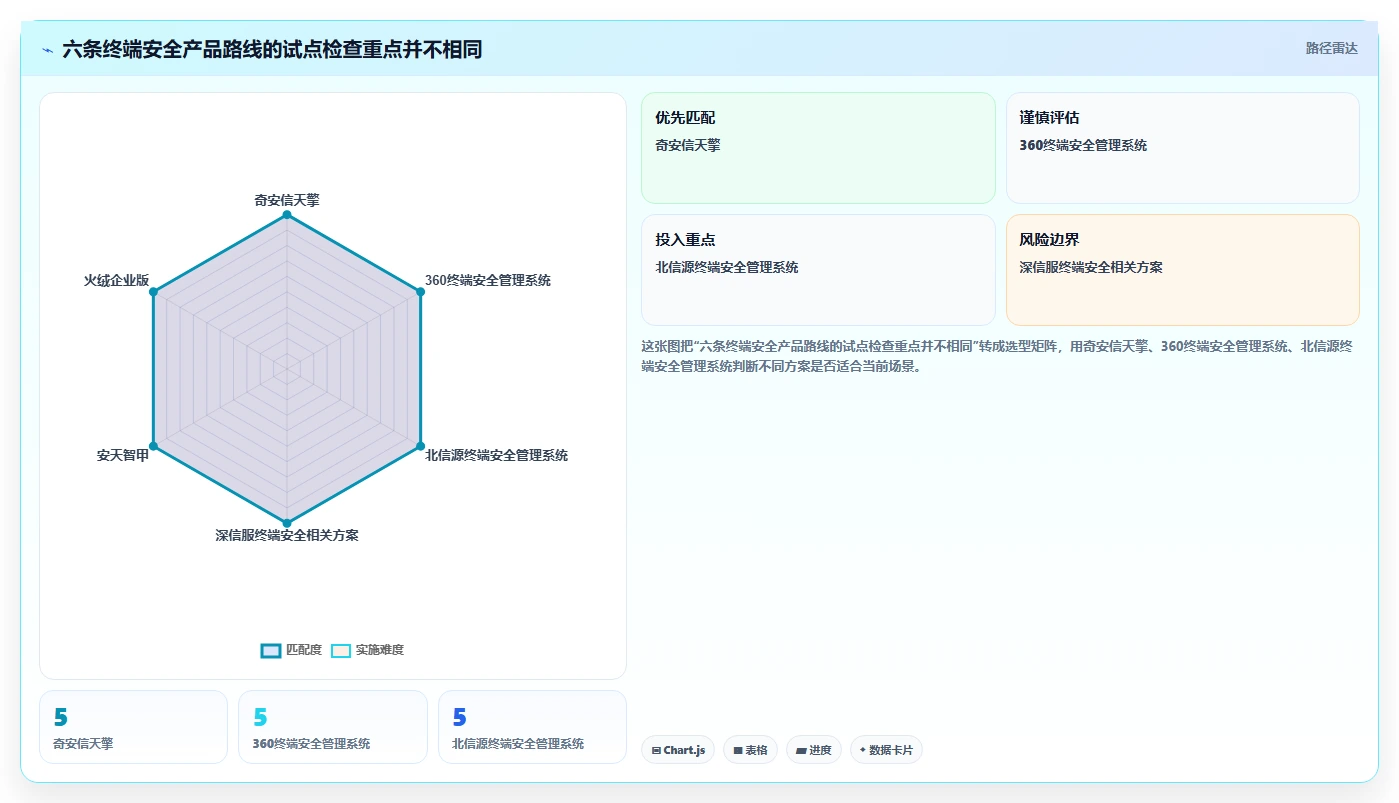Click the 表格 chip icon

[x=738, y=750]
